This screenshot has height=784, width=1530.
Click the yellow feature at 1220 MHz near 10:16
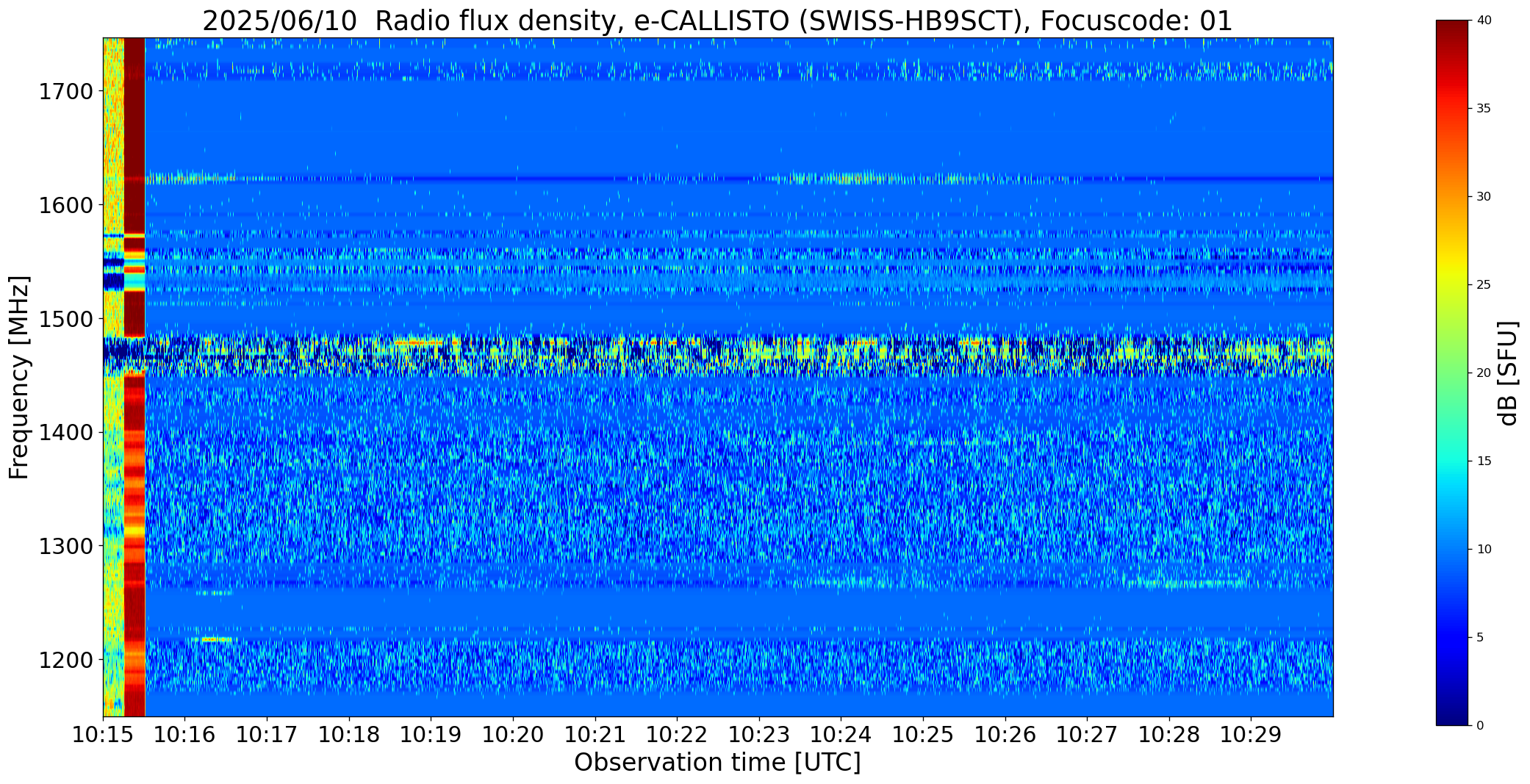[x=217, y=639]
